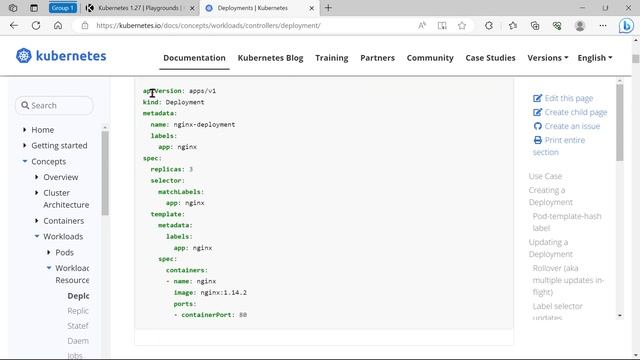Image resolution: width=640 pixels, height=360 pixels.
Task: Expand the Overview tree arrow
Action: click(x=37, y=177)
